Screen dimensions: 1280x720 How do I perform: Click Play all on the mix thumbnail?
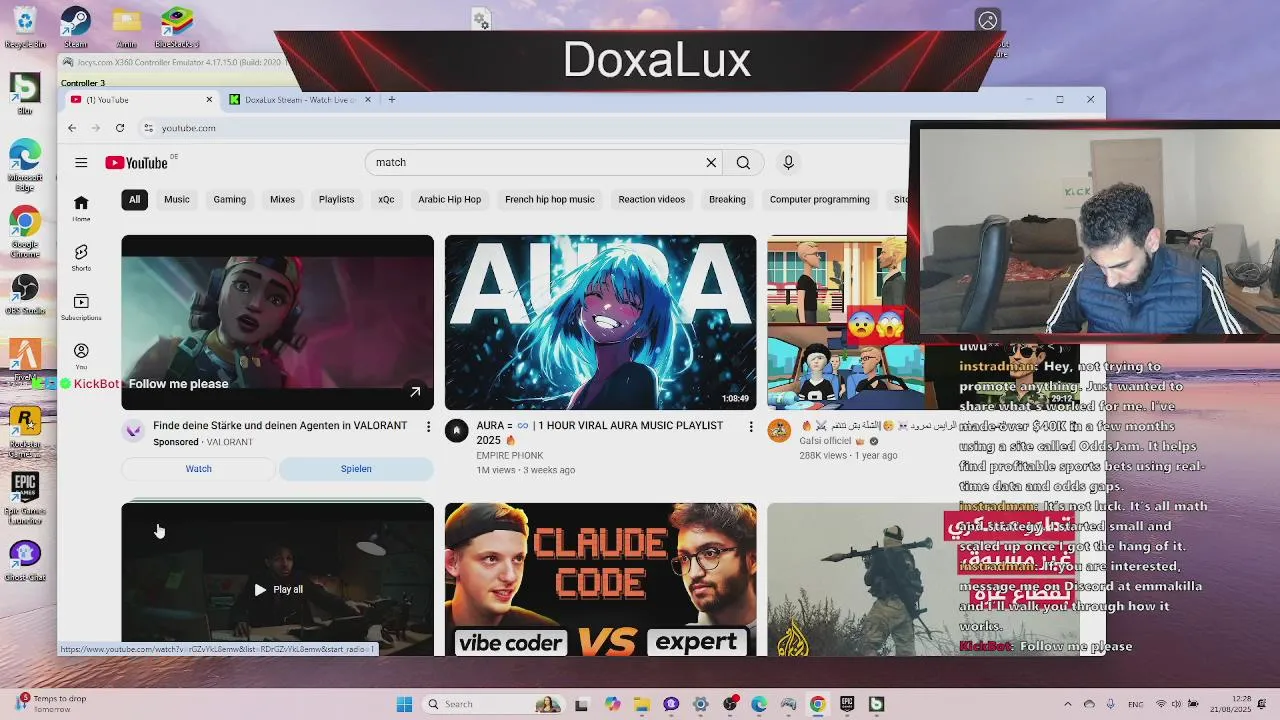coord(278,589)
